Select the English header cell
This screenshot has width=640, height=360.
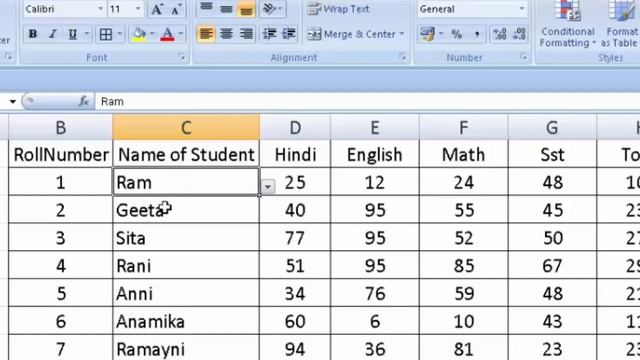(x=375, y=154)
